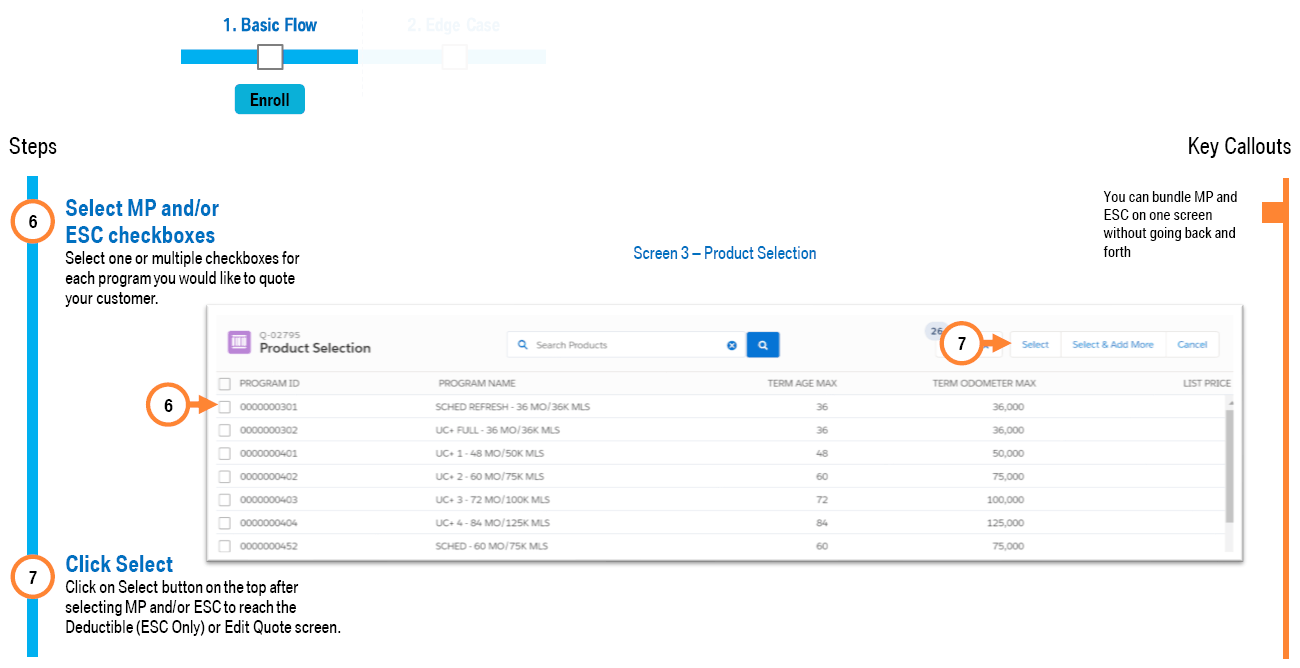Click Select & Add More button
Viewport: 1300px width, 668px height.
pos(1112,345)
